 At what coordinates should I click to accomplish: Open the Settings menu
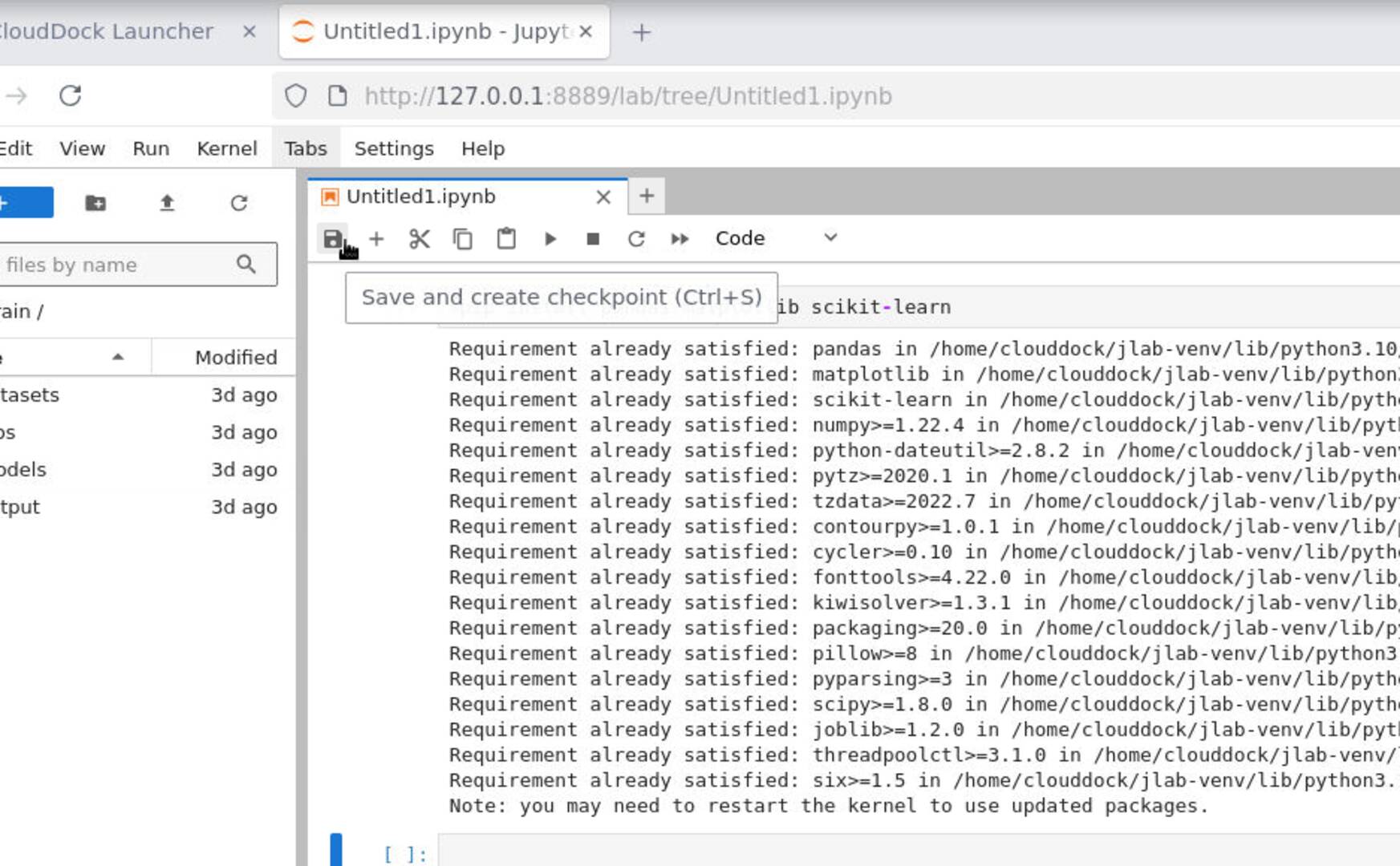click(x=393, y=148)
